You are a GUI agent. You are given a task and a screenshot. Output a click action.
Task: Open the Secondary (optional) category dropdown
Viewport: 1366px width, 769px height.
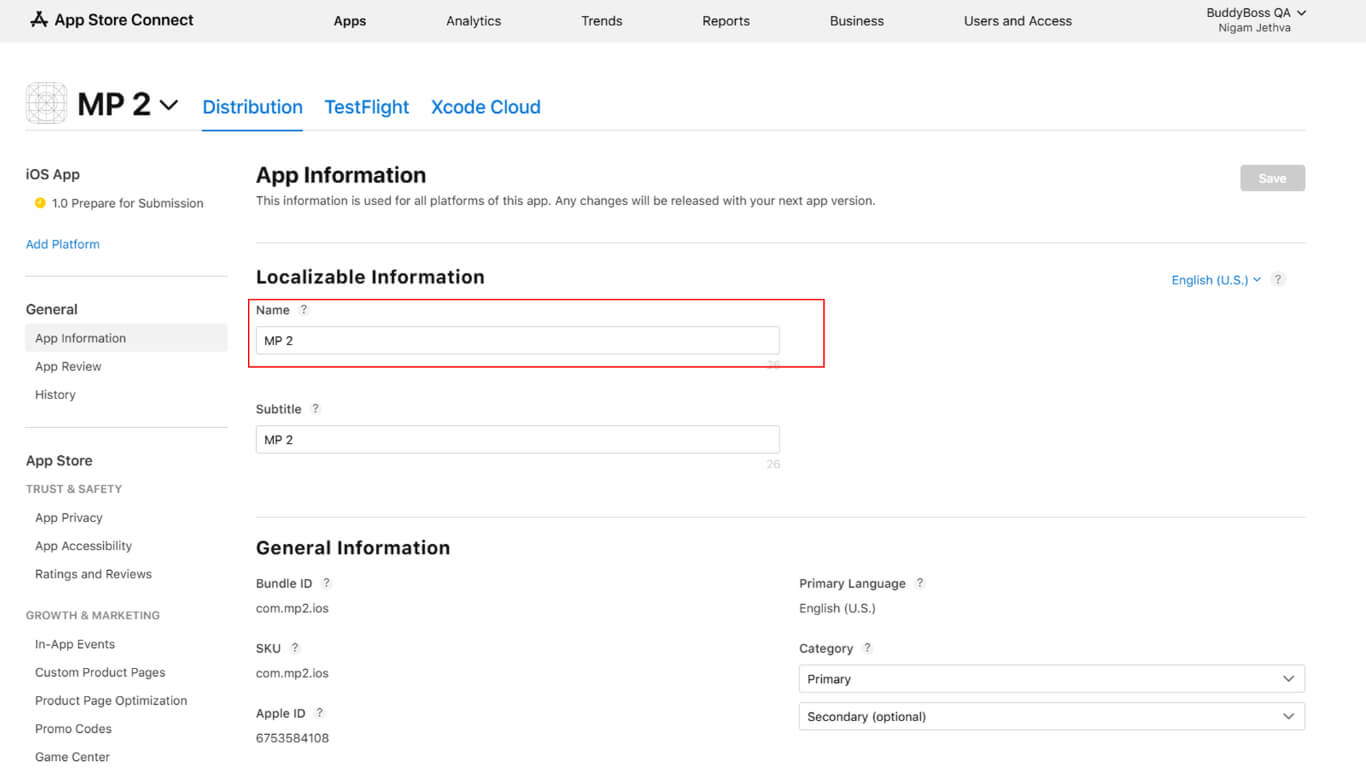[1051, 717]
